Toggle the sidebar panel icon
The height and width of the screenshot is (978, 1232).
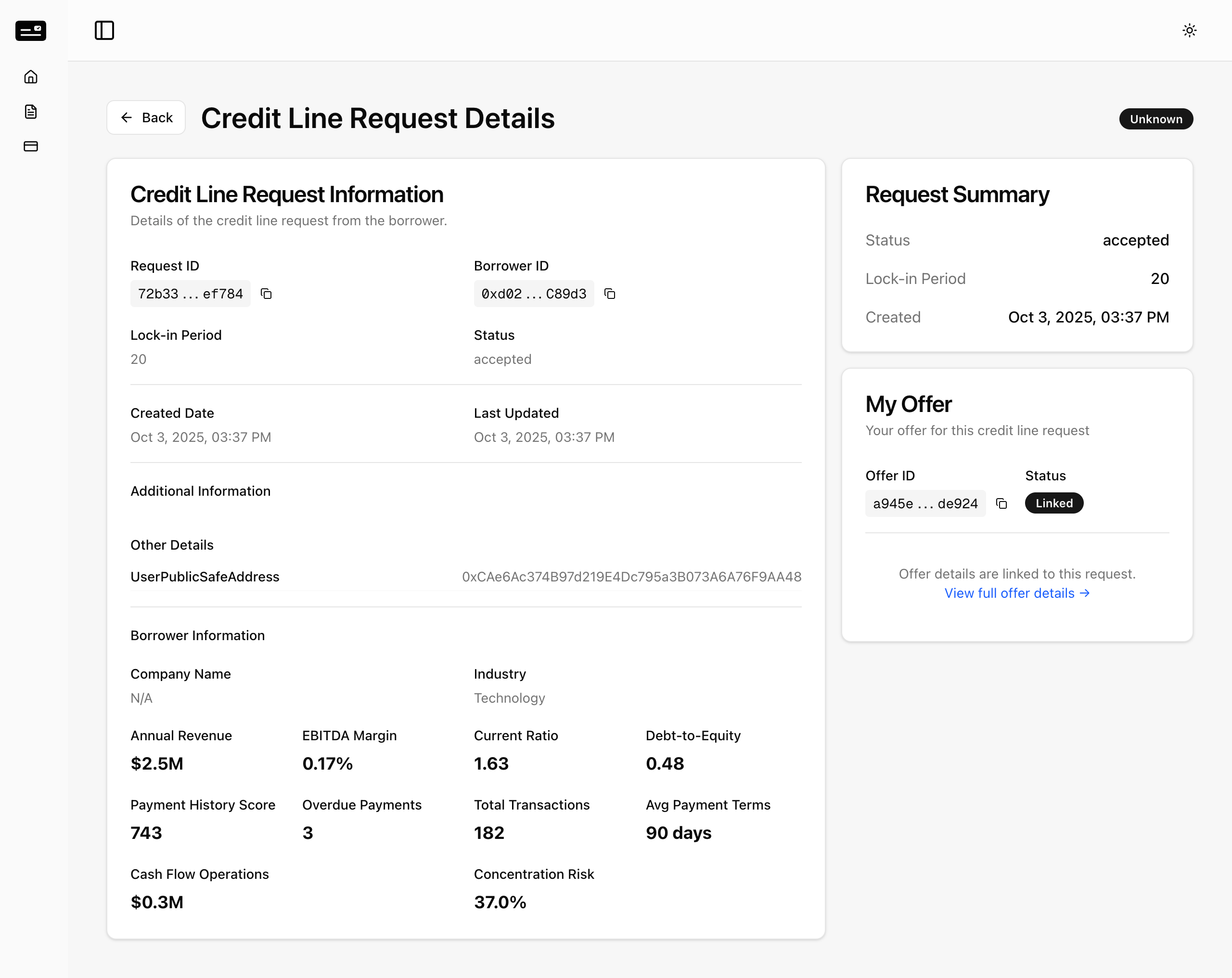(104, 30)
